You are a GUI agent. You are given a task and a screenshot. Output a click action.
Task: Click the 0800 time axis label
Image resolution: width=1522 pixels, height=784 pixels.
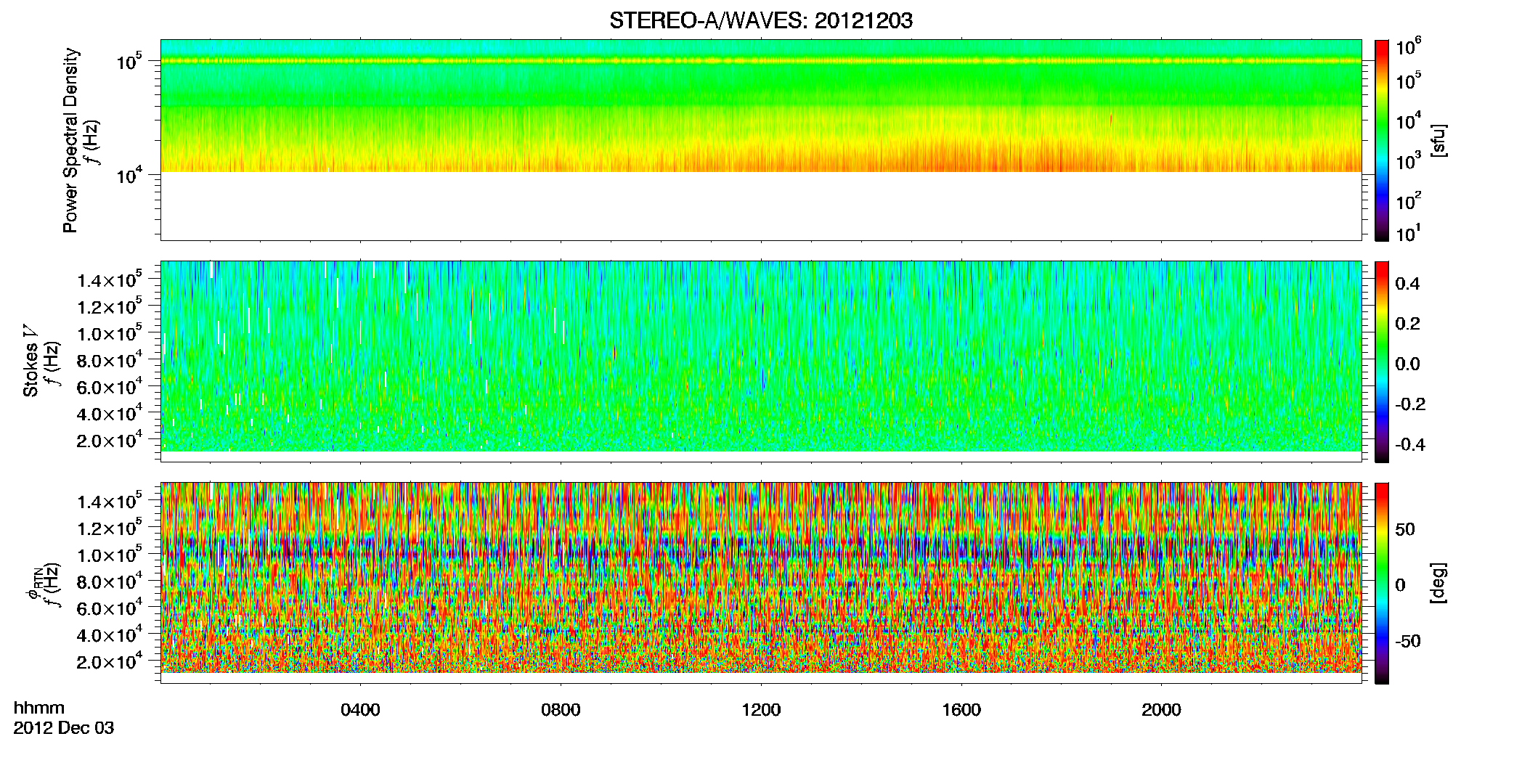click(561, 710)
